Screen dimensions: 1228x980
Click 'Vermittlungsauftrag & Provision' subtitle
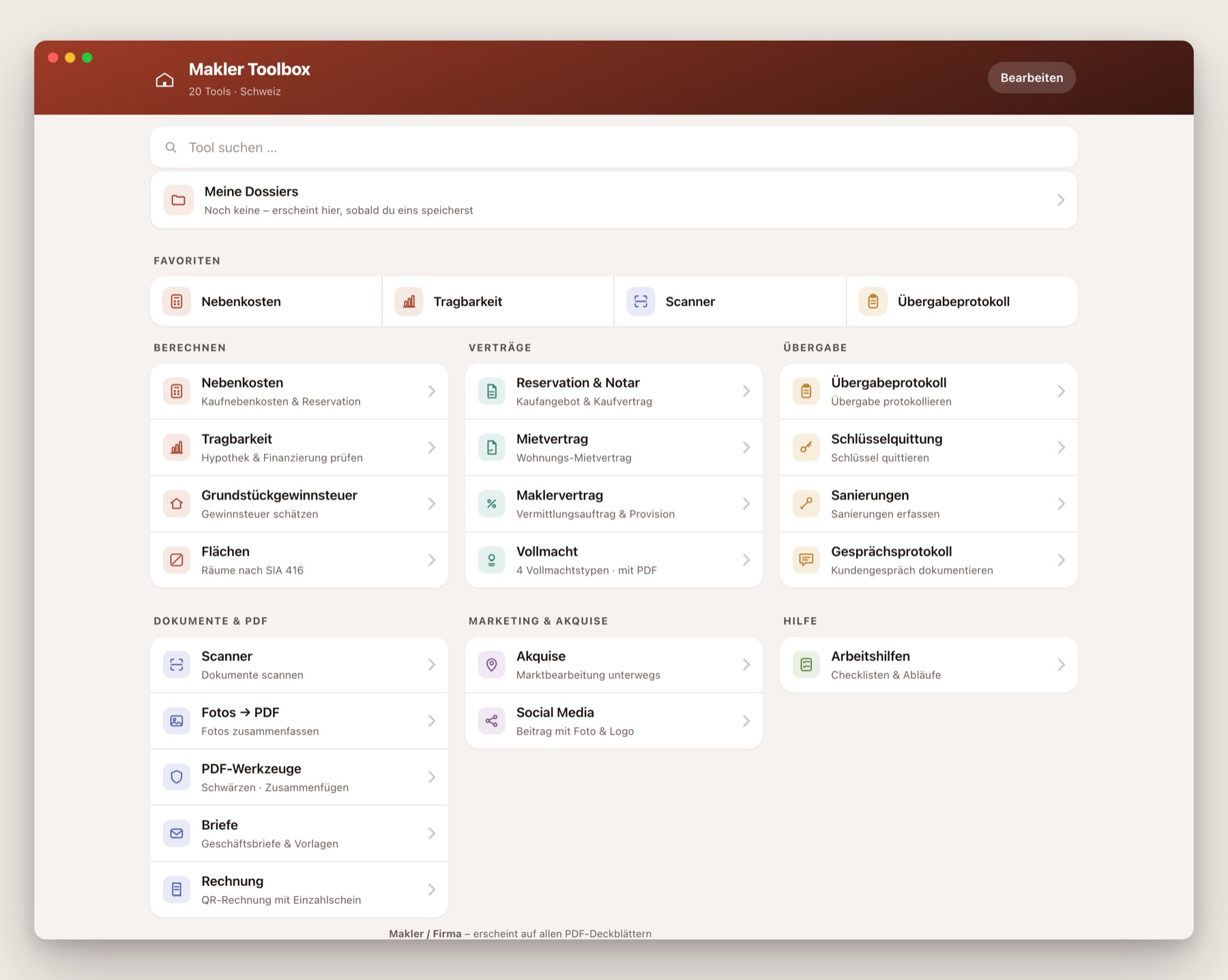[596, 514]
